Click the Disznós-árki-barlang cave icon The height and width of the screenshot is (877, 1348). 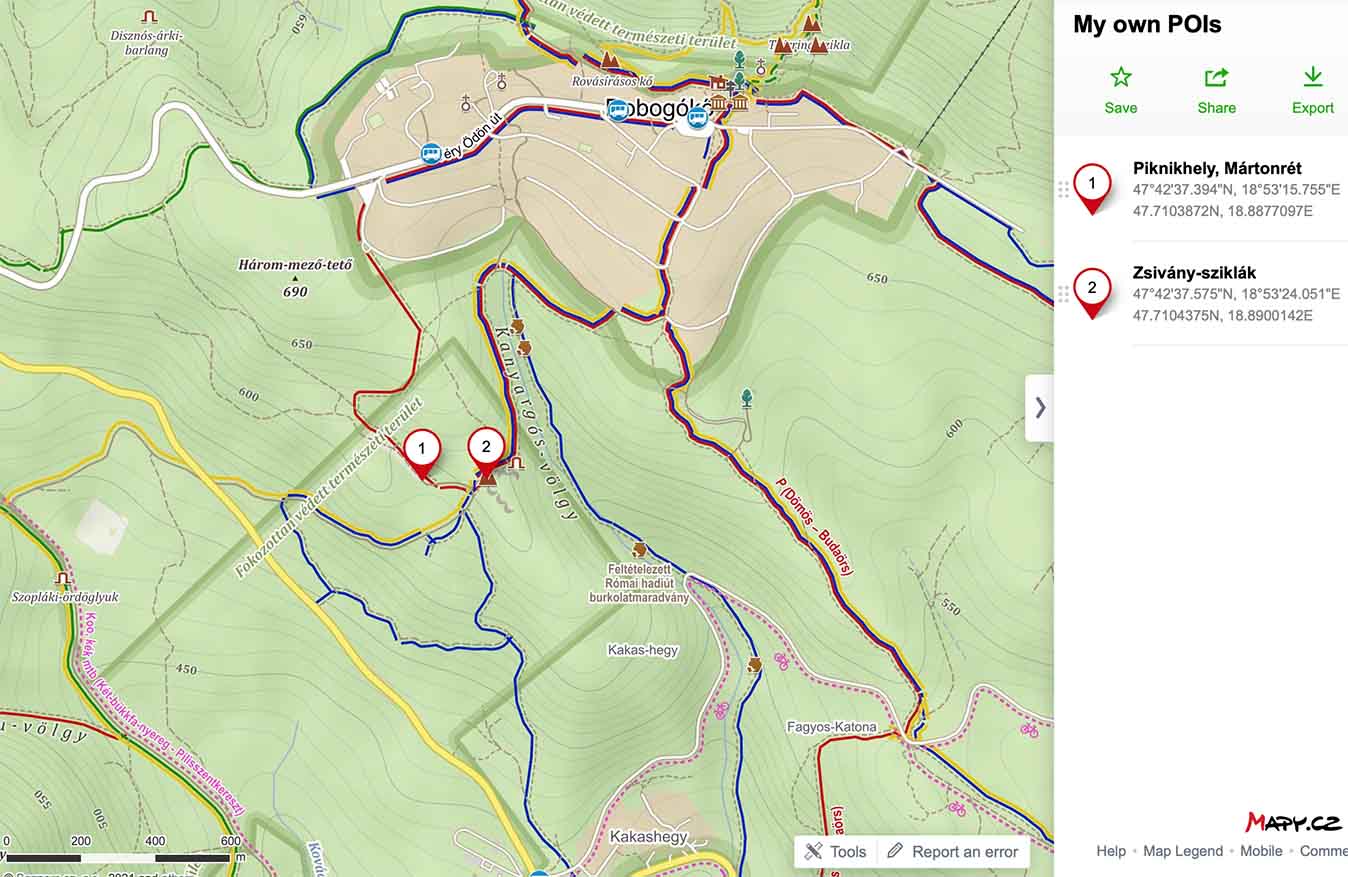point(150,17)
